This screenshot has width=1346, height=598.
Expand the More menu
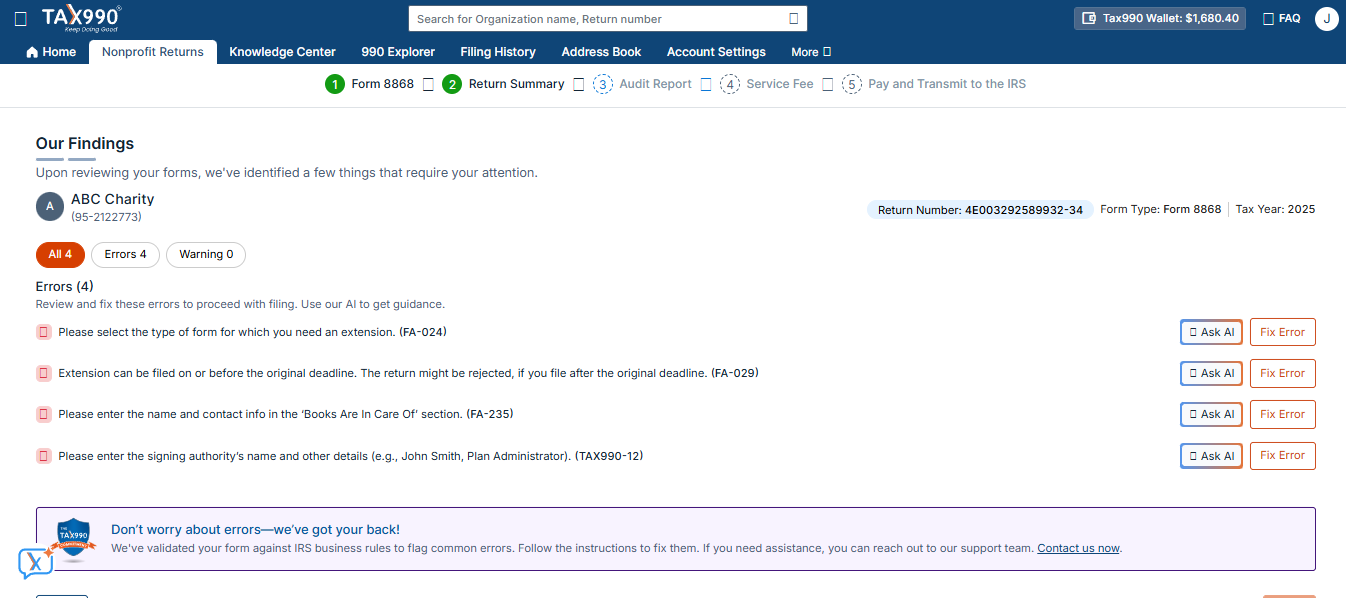click(811, 52)
